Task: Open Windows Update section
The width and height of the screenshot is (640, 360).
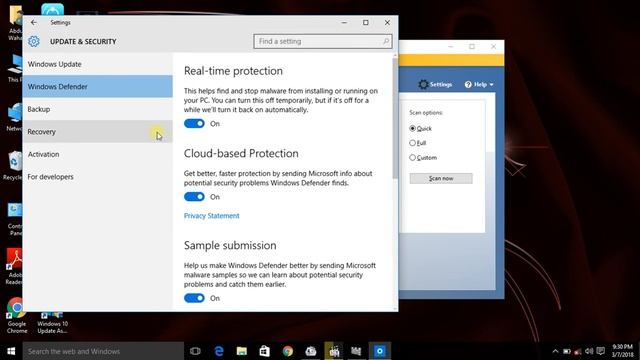Action: click(98, 64)
